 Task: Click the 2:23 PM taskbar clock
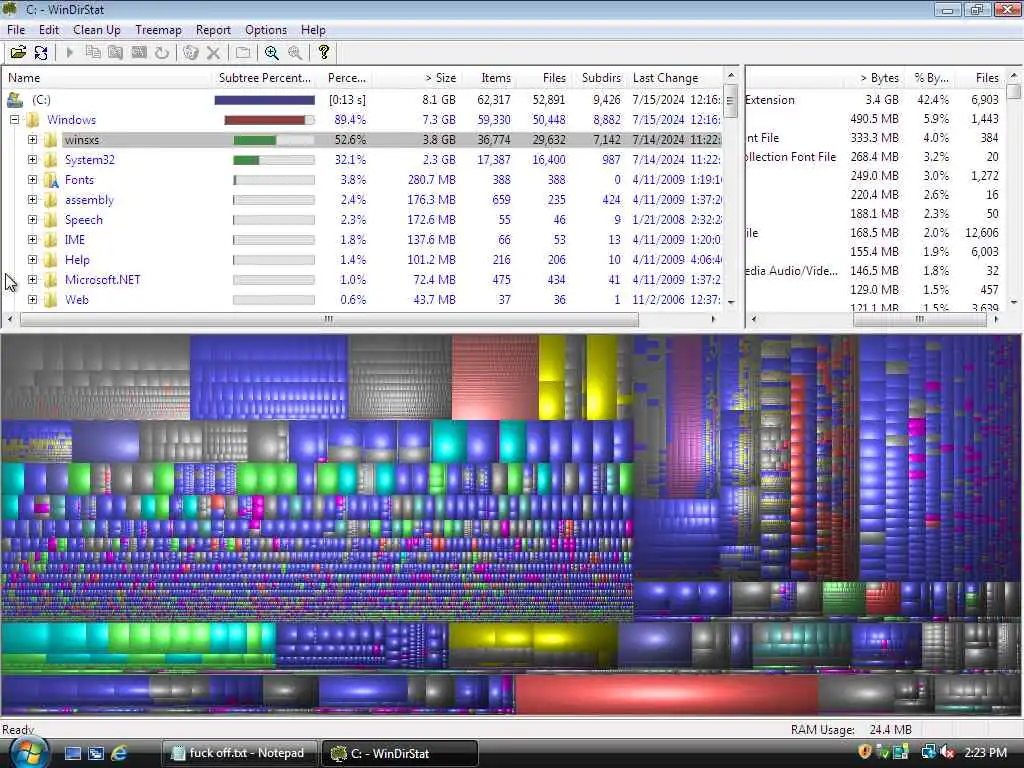pyautogui.click(x=985, y=752)
